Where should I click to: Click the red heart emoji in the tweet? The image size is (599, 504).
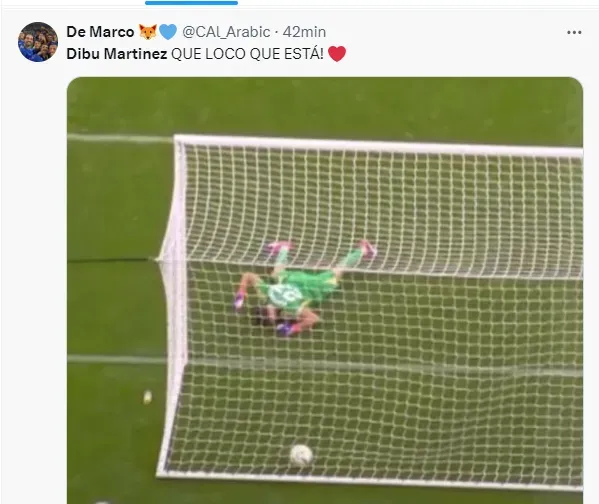click(337, 54)
